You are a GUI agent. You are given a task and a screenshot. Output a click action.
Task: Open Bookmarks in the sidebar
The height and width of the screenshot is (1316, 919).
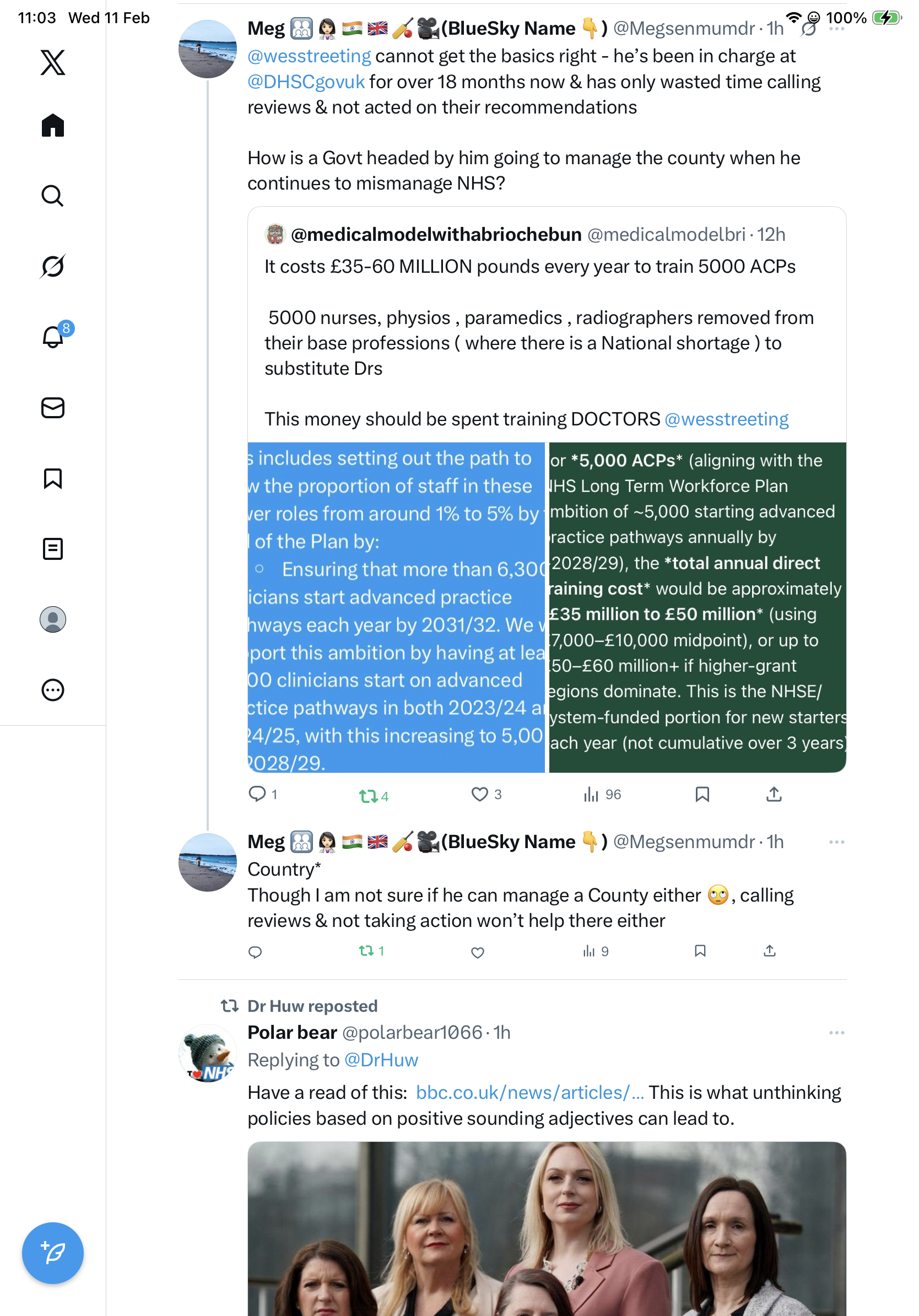coord(53,478)
